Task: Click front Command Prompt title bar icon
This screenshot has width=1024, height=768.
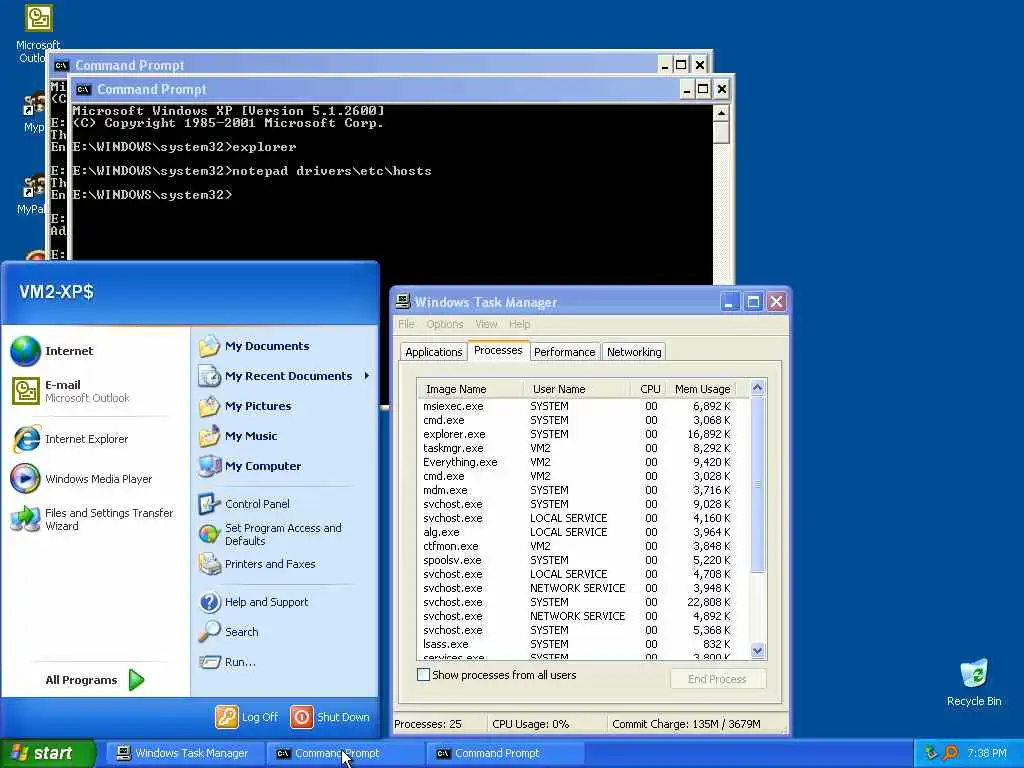Action: 83,89
